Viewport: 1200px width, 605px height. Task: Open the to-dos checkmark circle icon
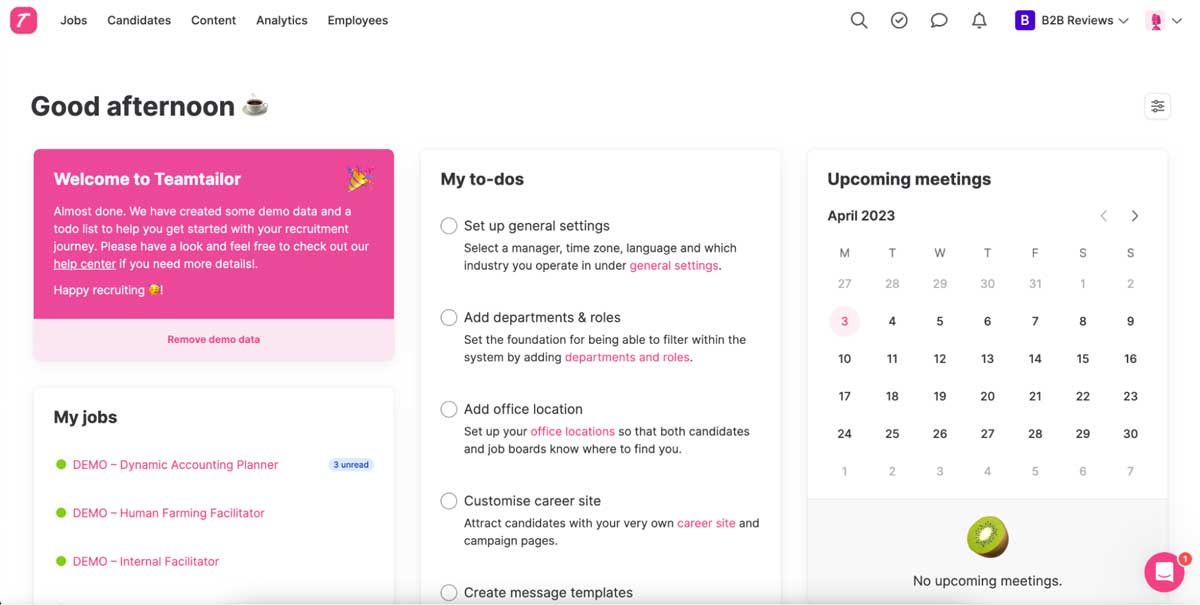pyautogui.click(x=898, y=20)
